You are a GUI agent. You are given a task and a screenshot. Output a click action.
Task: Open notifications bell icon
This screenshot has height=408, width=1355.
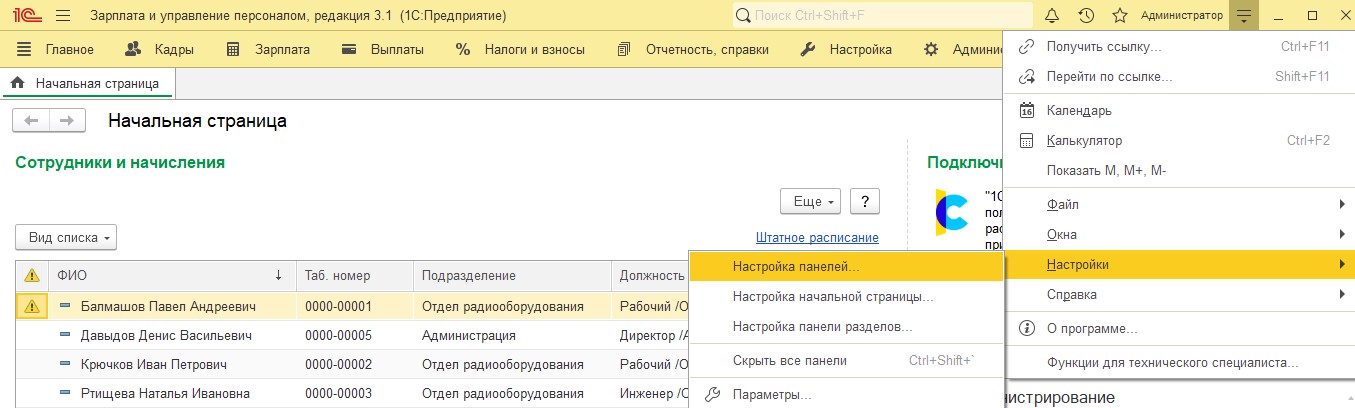[x=1051, y=16]
